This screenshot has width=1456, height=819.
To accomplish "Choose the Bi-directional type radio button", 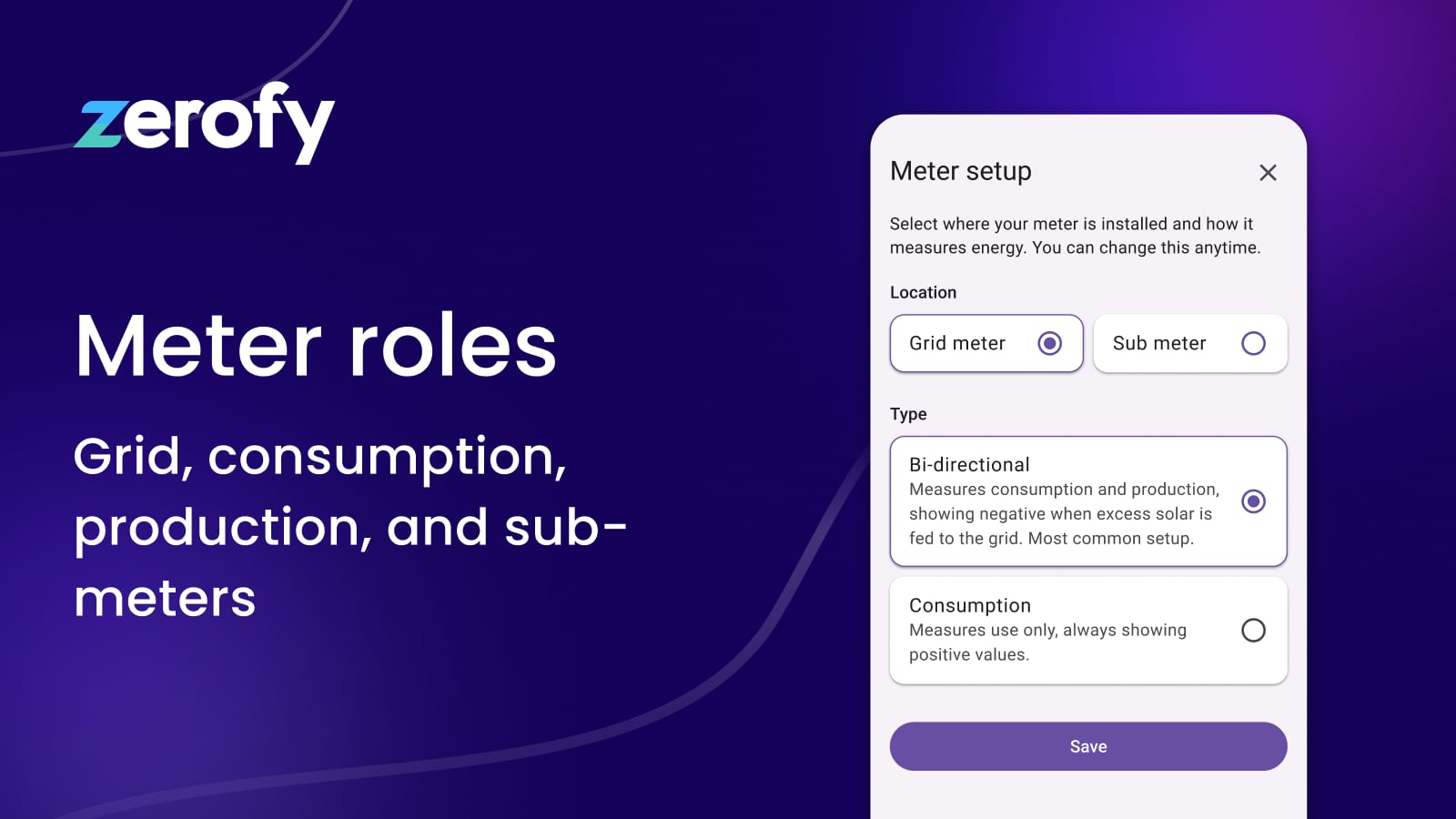I will [x=1253, y=501].
